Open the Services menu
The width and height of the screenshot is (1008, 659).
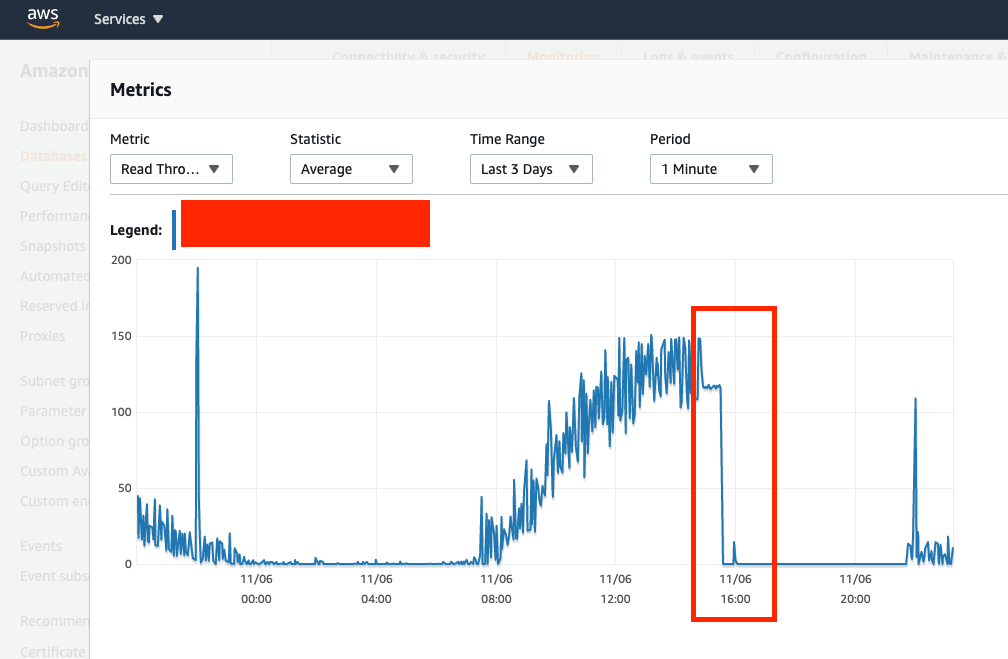128,19
